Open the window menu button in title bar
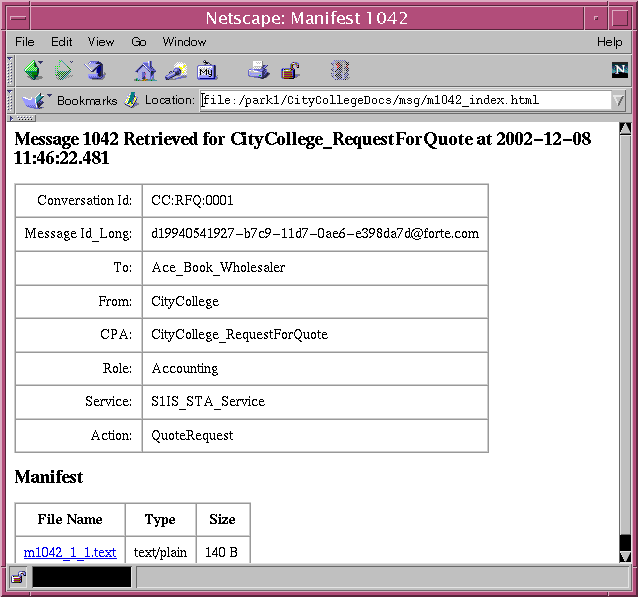Screen dimensions: 638x597 (x=18, y=18)
